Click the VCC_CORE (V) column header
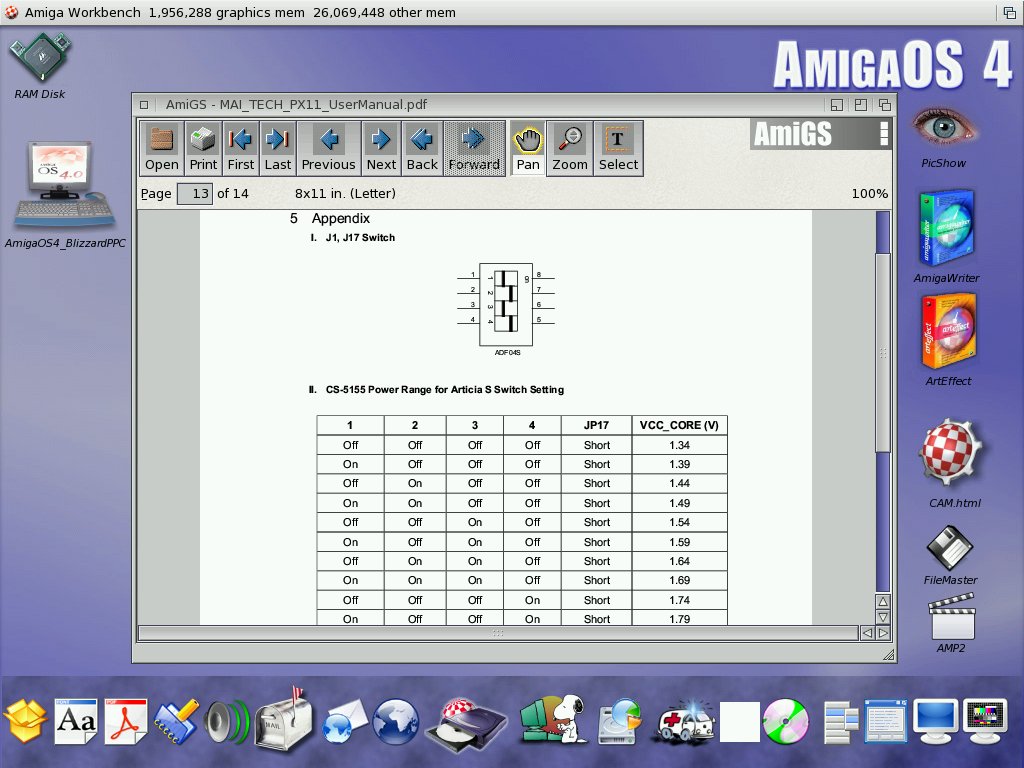The image size is (1024, 768). point(679,425)
